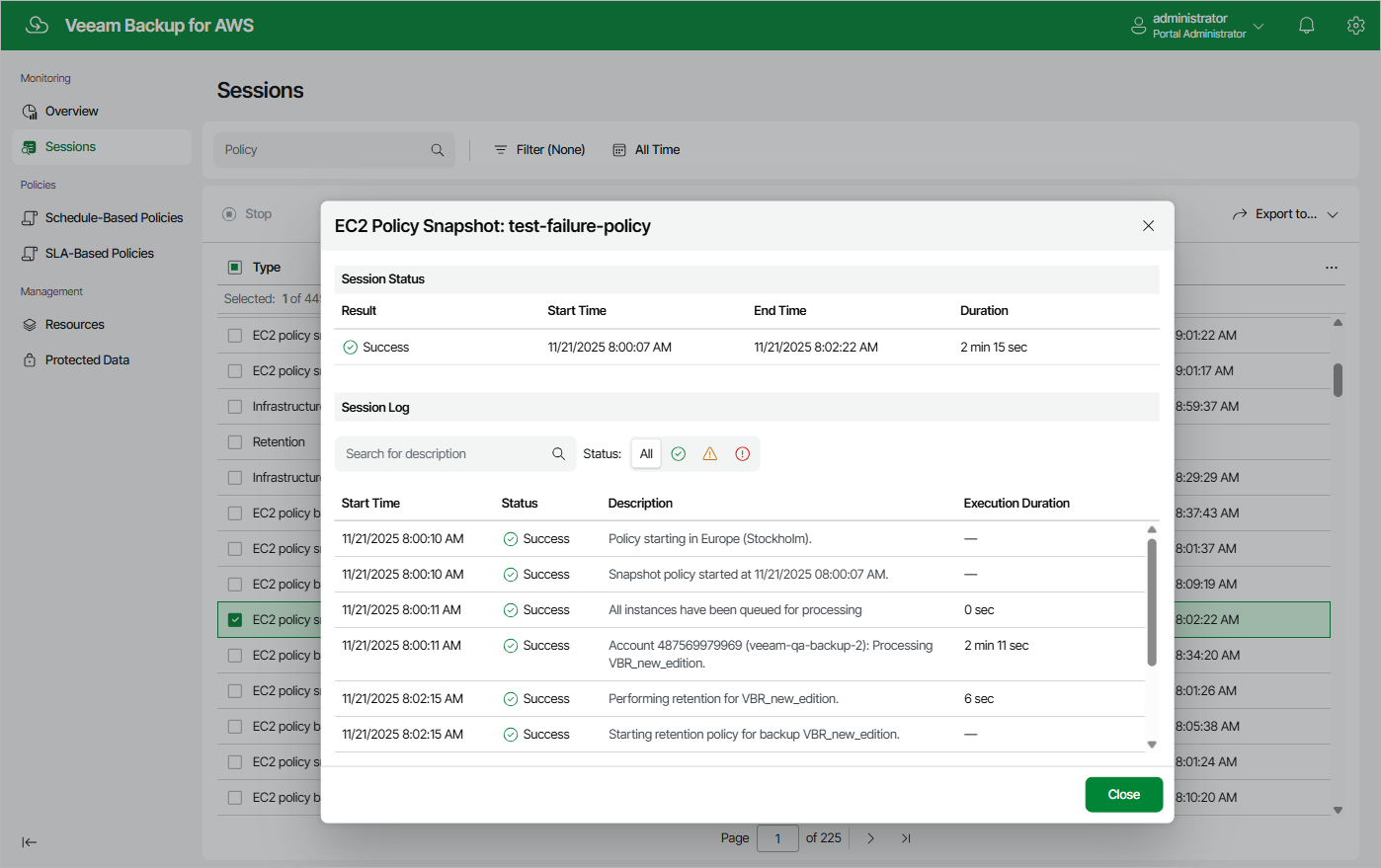Viewport: 1381px width, 868px height.
Task: Click the Protected Data lock icon
Action: point(30,360)
